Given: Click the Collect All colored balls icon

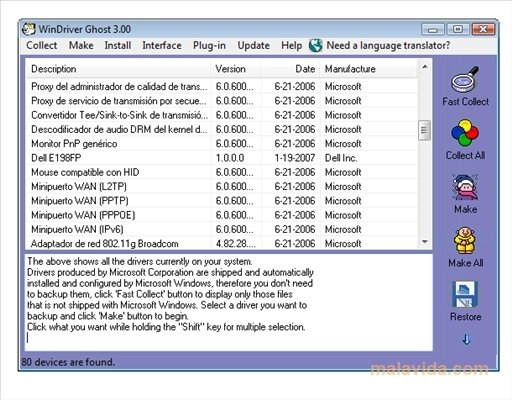Looking at the screenshot, I should coord(465,133).
